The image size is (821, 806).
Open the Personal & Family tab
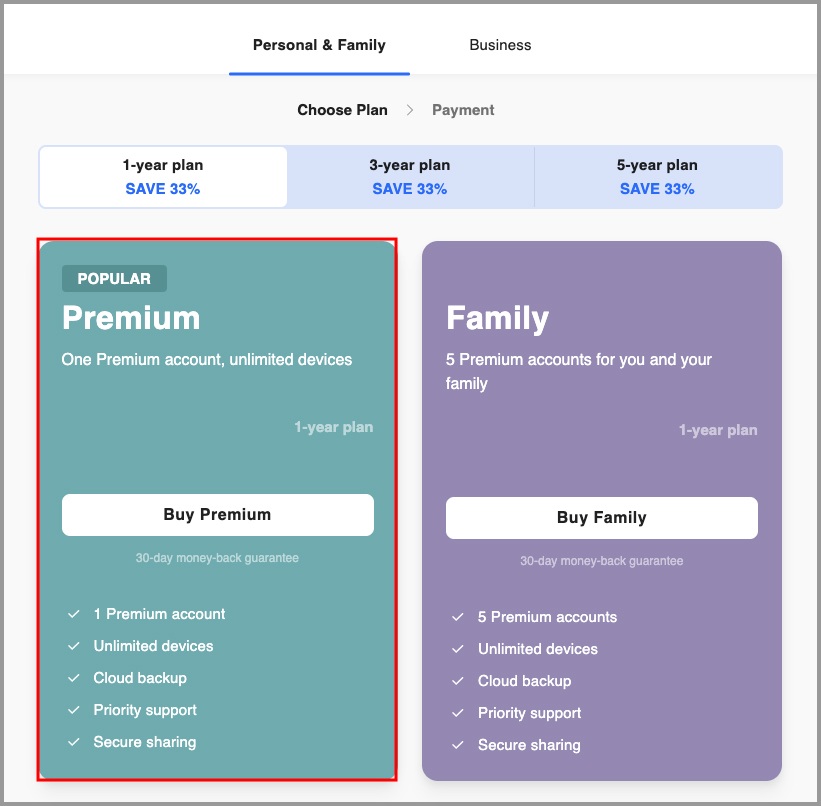point(319,45)
